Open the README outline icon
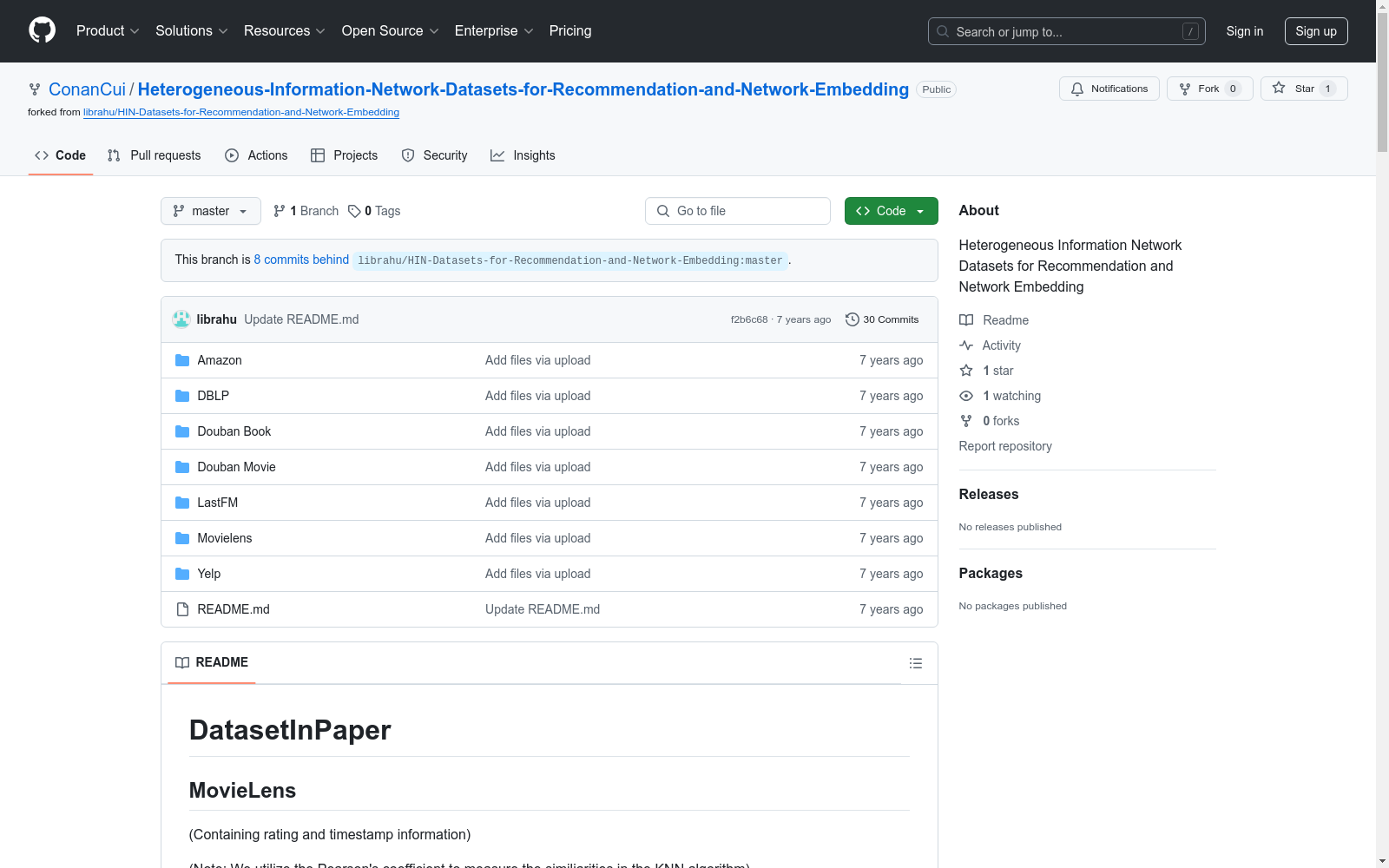 tap(916, 663)
